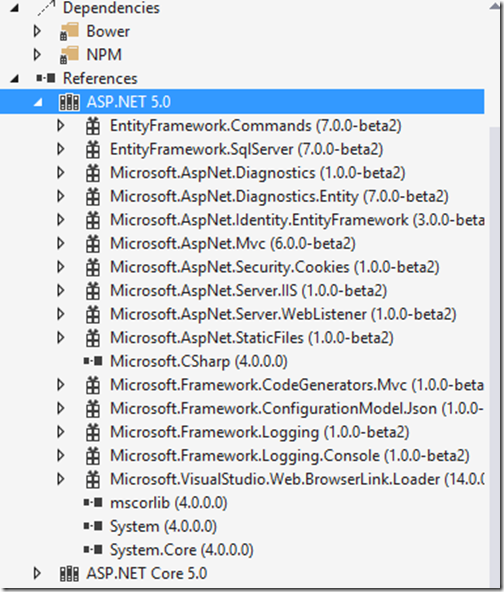The image size is (504, 592).
Task: Collapse the ASP.NET 5.0 node
Action: [38, 102]
